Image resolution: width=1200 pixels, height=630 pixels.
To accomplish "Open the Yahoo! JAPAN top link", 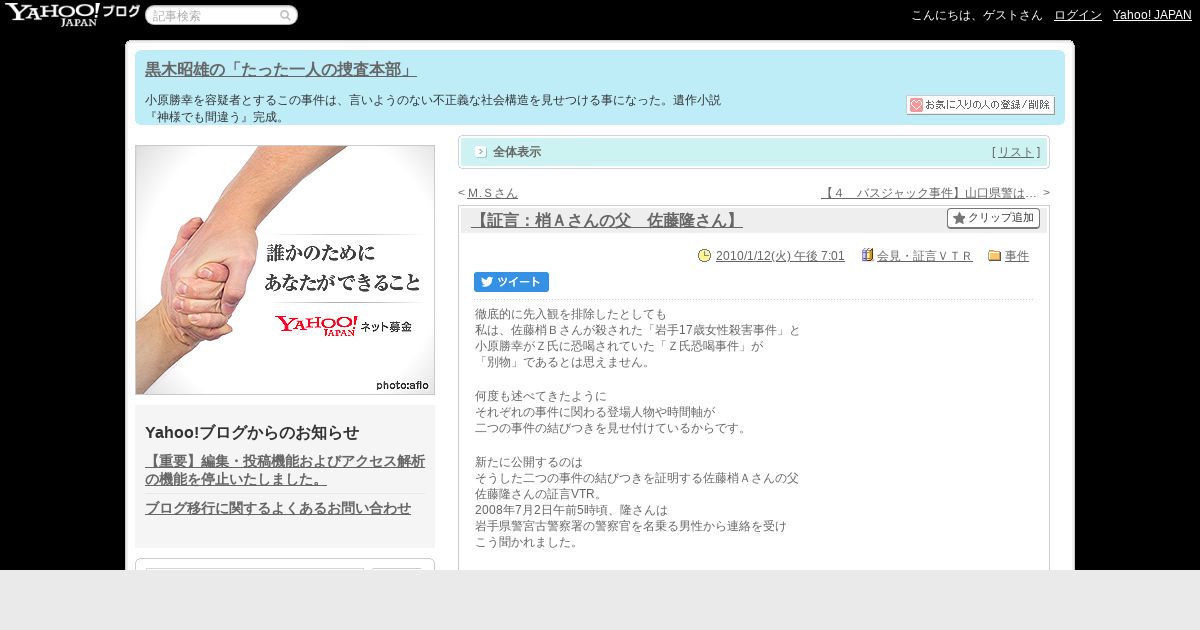I will pos(1152,15).
